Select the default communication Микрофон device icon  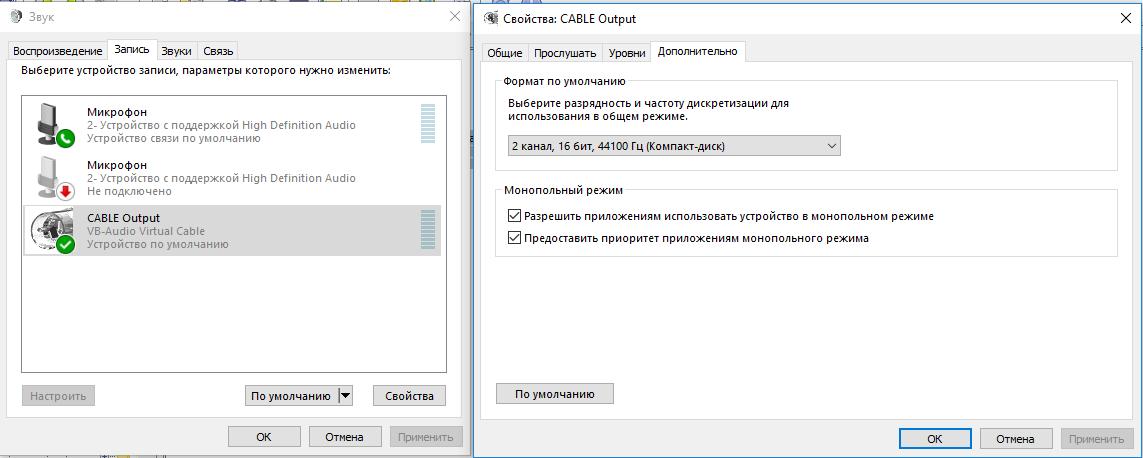pyautogui.click(x=54, y=124)
